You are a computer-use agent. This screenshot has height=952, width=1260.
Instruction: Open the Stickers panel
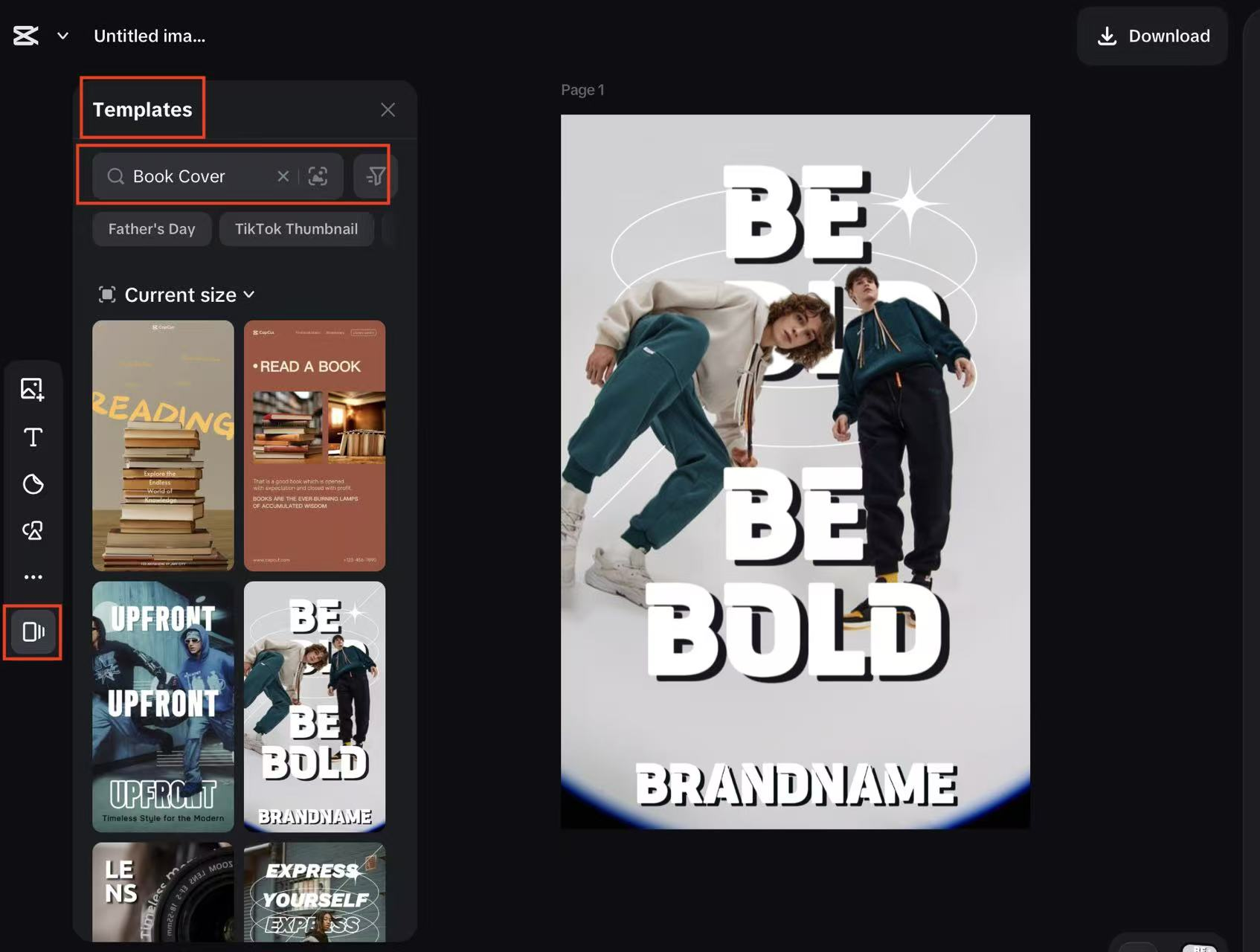pyautogui.click(x=33, y=484)
